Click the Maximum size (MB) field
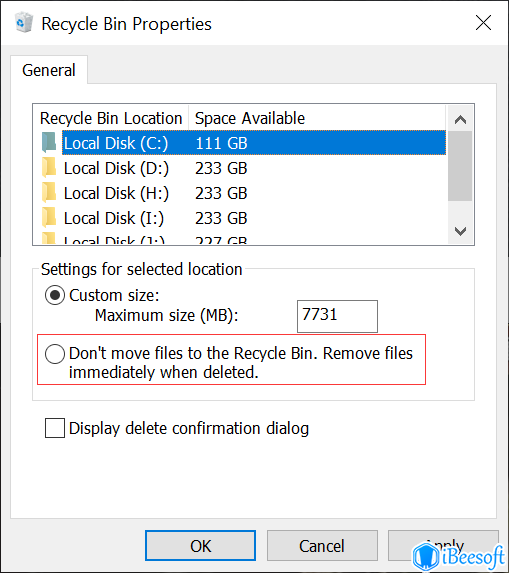This screenshot has height=573, width=509. pyautogui.click(x=337, y=316)
